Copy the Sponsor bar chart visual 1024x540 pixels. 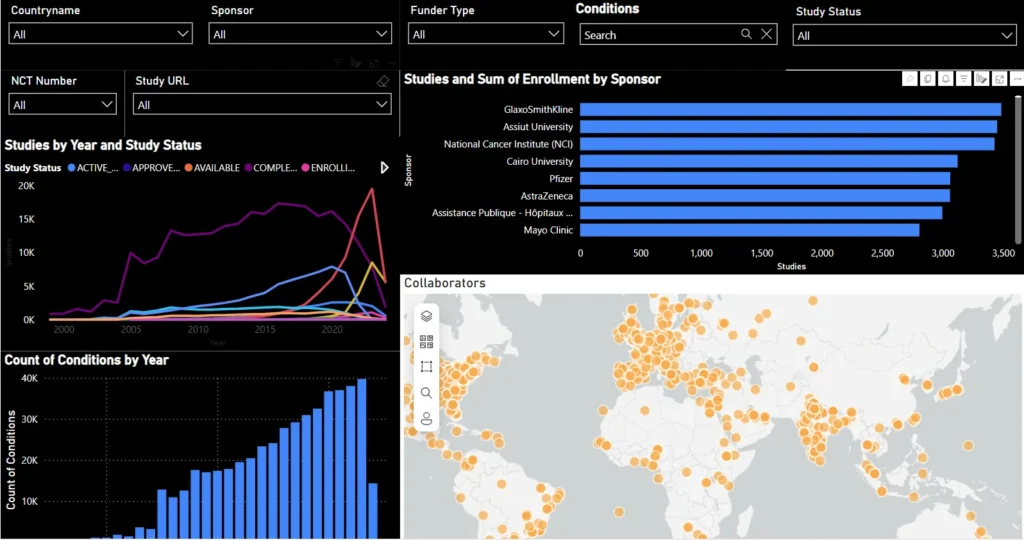[x=928, y=79]
